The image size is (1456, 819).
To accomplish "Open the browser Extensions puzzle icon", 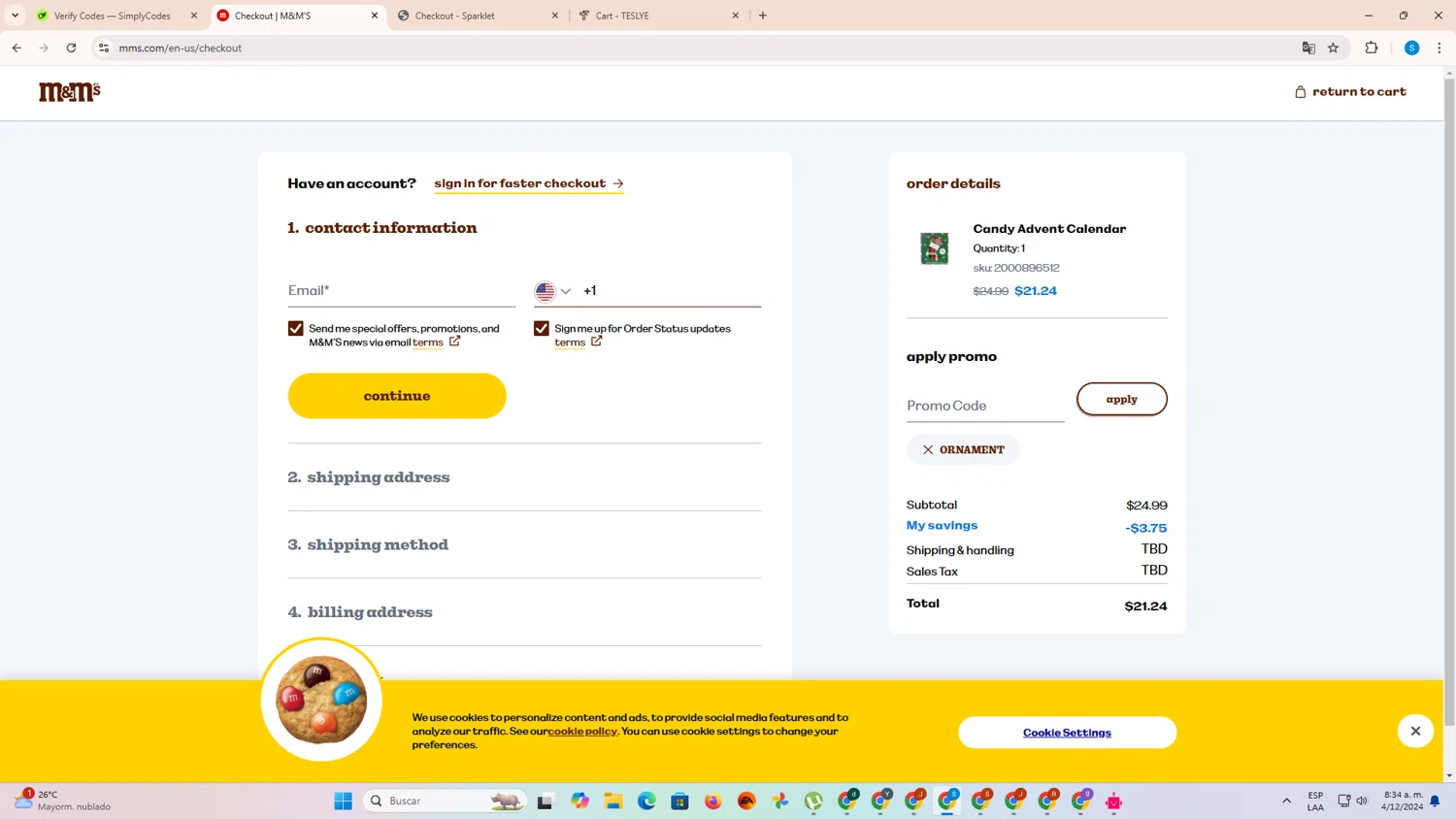I will click(x=1372, y=48).
